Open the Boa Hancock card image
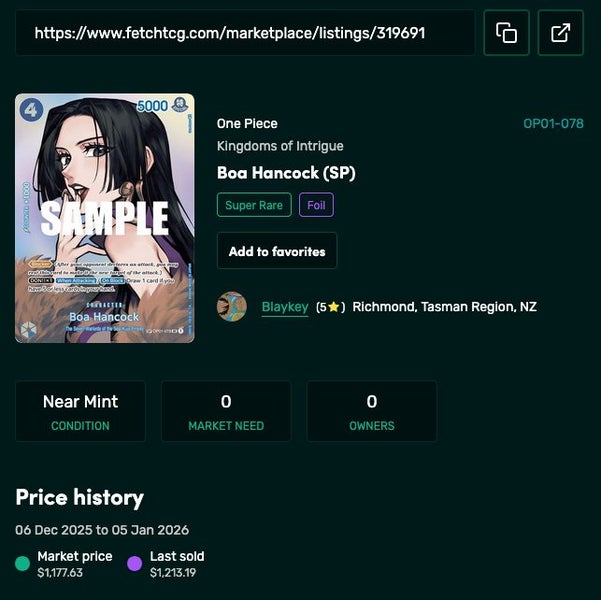 click(x=105, y=218)
